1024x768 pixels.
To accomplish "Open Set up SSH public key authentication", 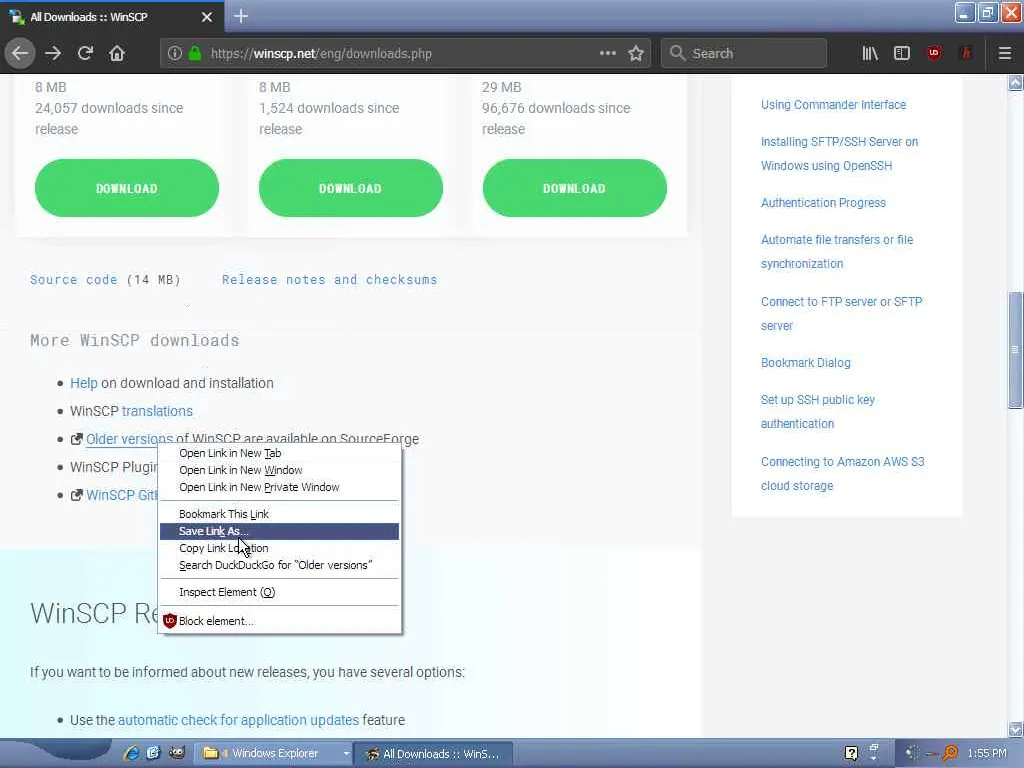I will (x=818, y=411).
